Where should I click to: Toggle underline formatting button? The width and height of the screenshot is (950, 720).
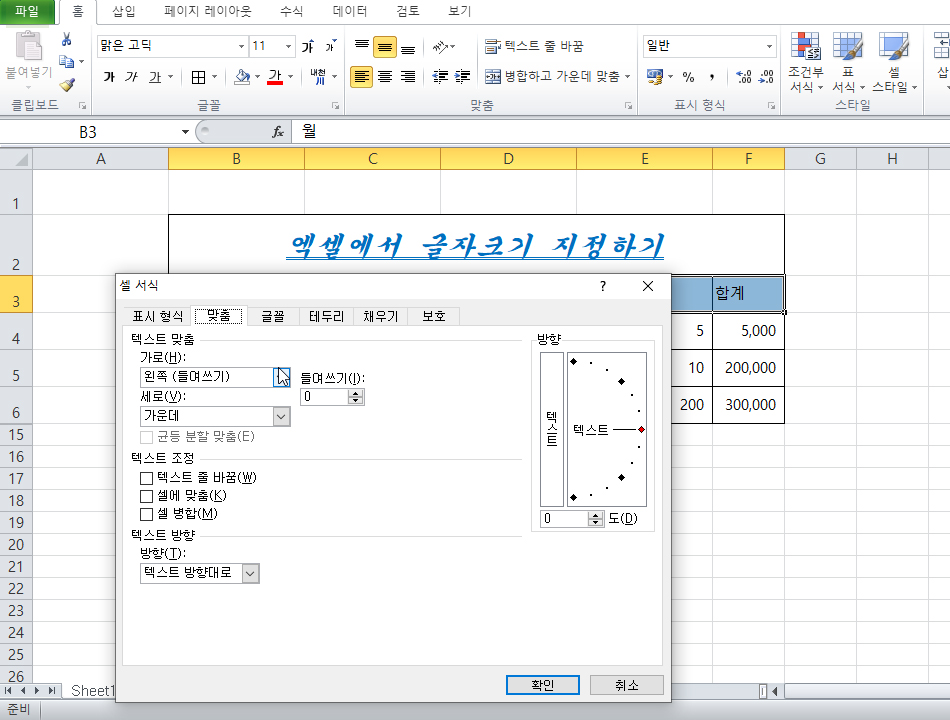[x=155, y=77]
